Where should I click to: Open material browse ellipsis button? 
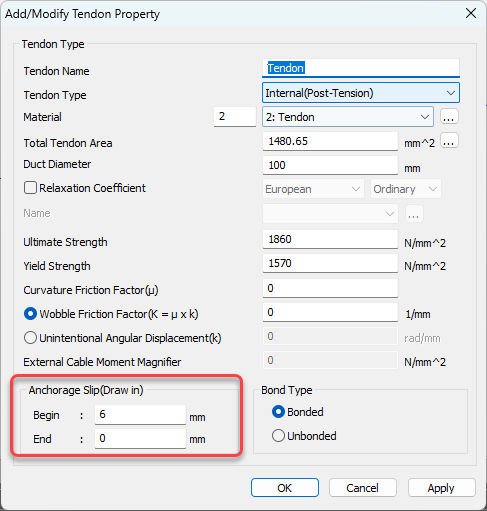pos(449,117)
